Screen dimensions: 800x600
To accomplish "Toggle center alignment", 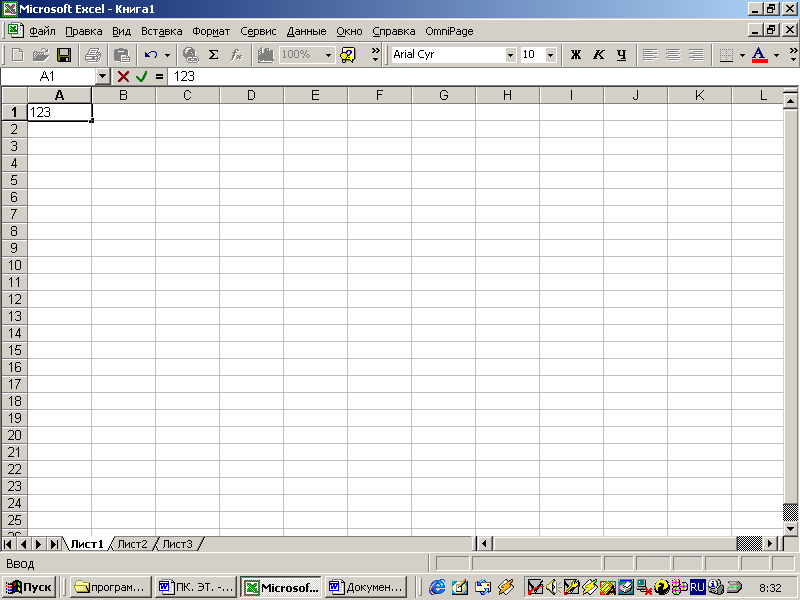I will point(673,55).
